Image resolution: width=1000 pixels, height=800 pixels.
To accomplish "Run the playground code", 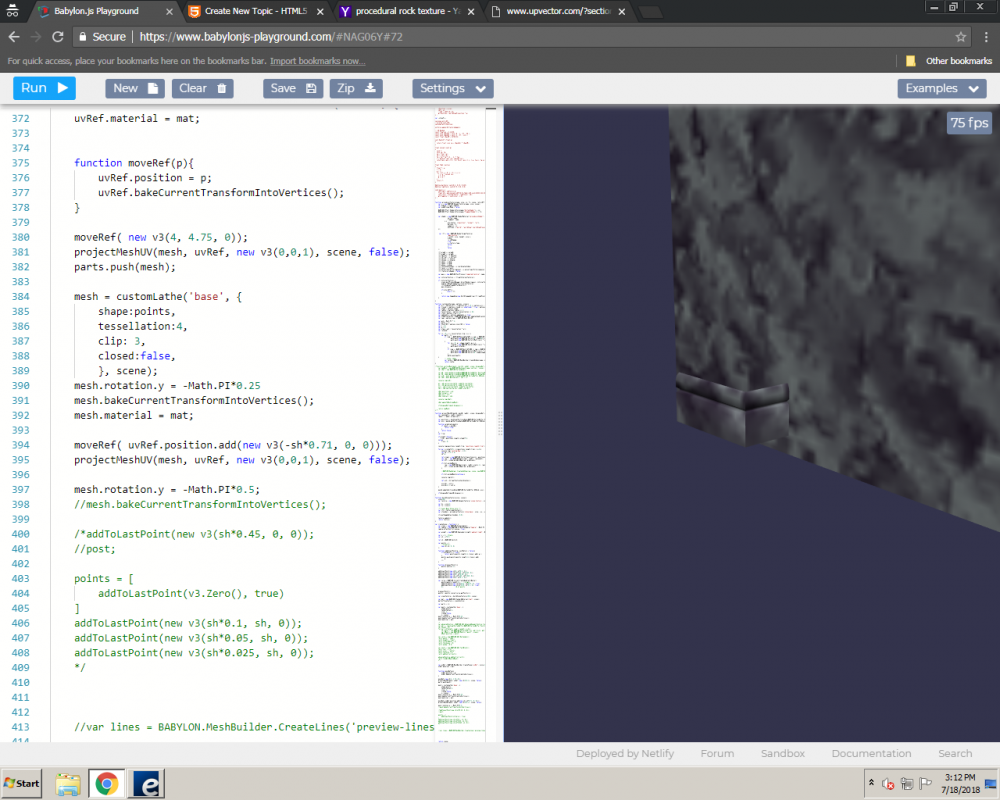I will point(44,88).
